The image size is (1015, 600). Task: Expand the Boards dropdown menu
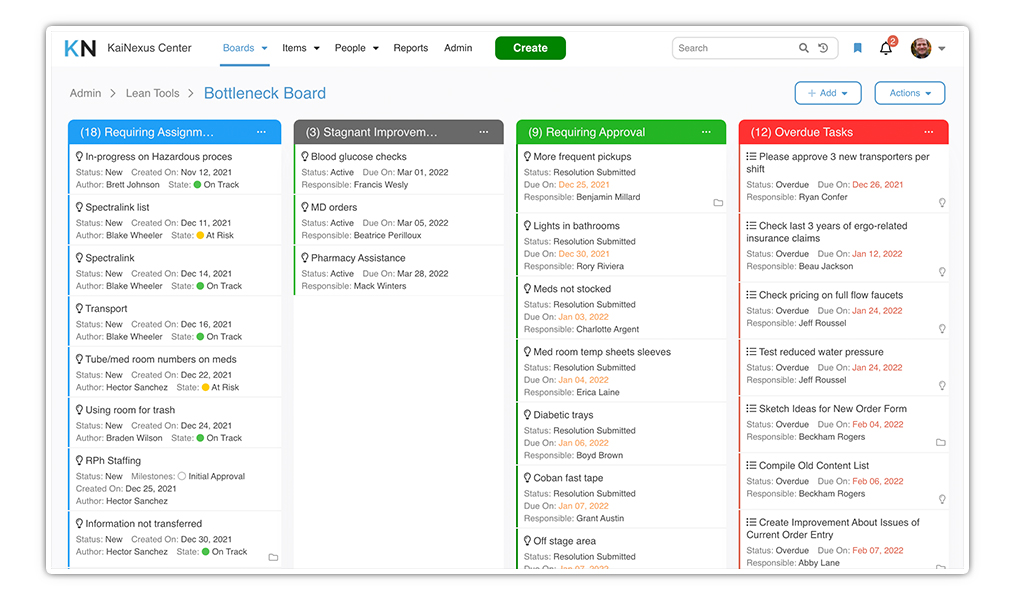pyautogui.click(x=245, y=48)
